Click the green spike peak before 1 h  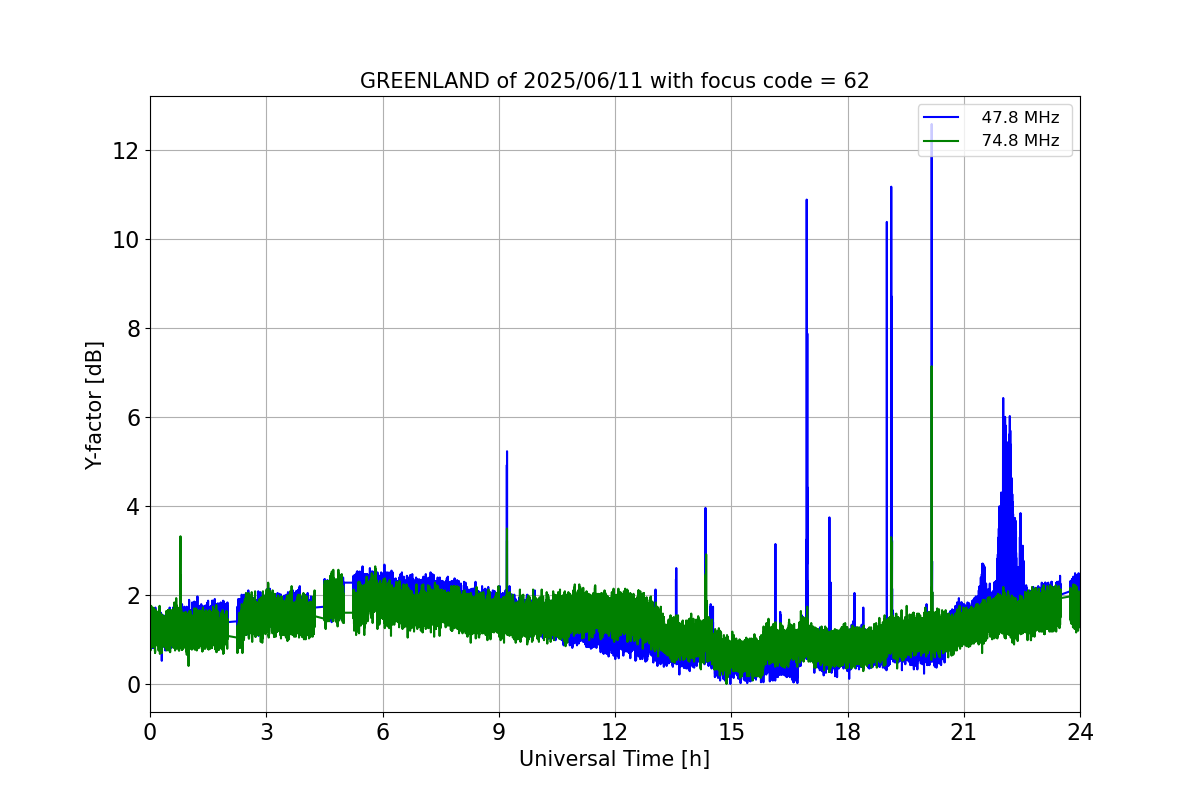(x=180, y=537)
